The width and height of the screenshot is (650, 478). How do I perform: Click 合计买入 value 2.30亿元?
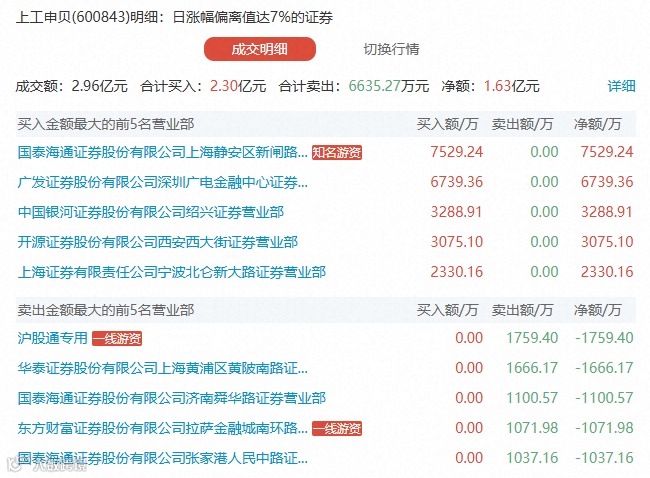click(x=238, y=86)
